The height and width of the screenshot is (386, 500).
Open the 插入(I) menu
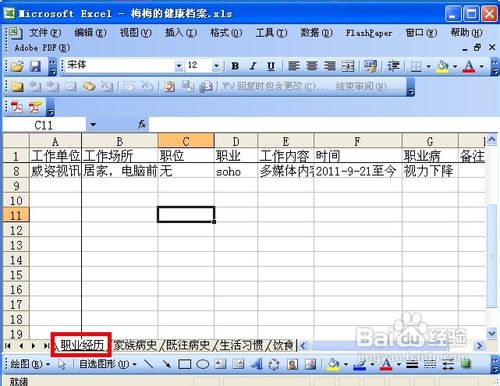click(x=181, y=33)
